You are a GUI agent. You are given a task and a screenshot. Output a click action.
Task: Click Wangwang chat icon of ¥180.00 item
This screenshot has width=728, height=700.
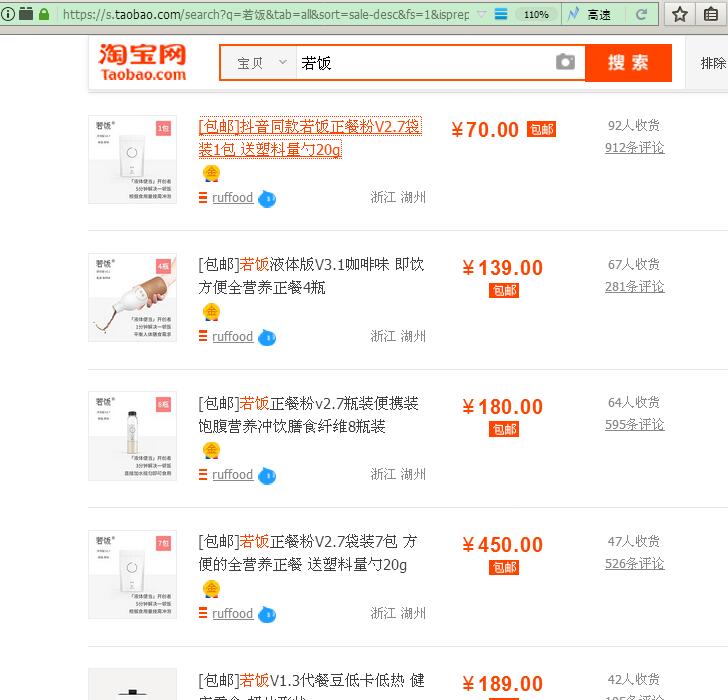tap(266, 476)
